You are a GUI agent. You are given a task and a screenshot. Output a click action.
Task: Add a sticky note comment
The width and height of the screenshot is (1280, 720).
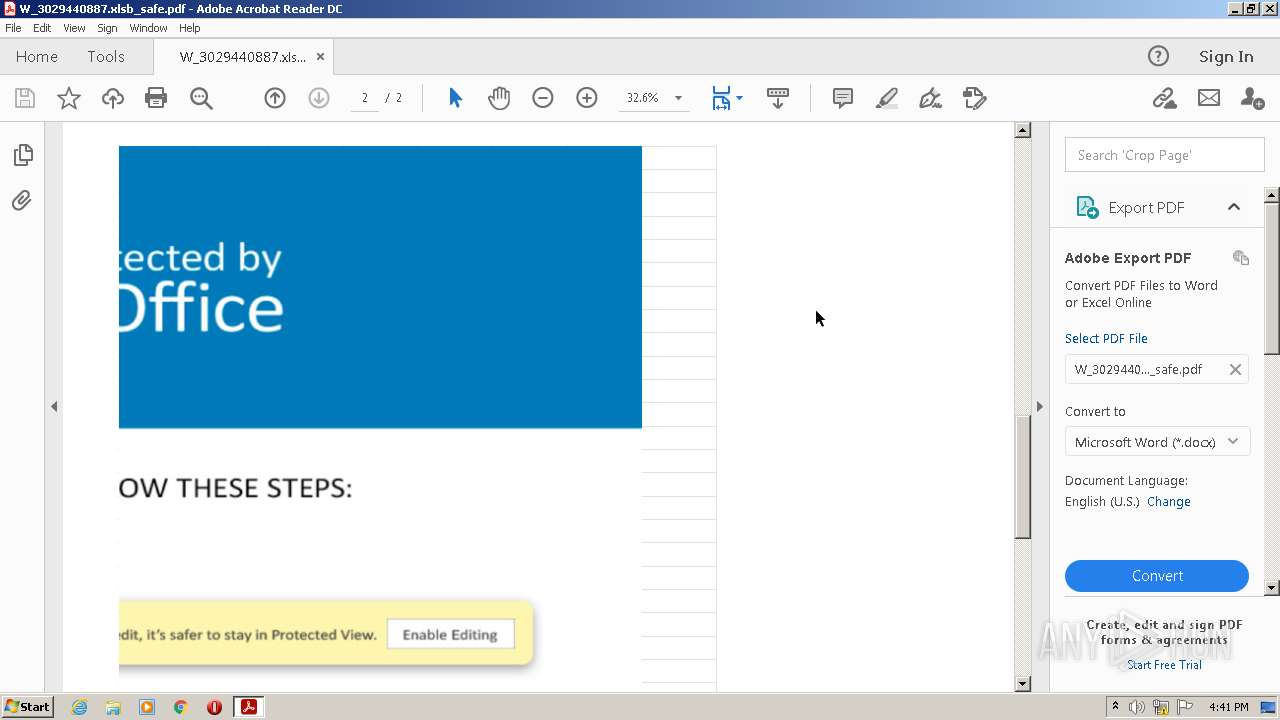click(x=843, y=98)
